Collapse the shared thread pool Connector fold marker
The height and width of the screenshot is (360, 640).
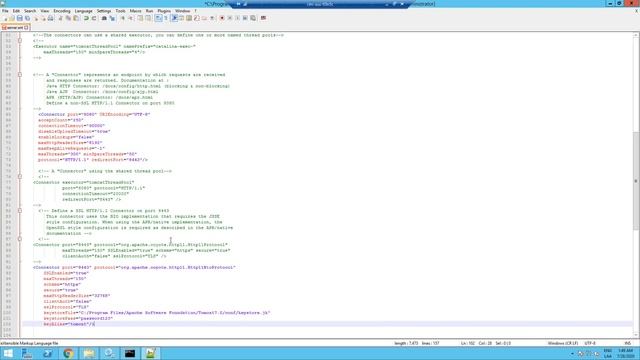[20, 177]
